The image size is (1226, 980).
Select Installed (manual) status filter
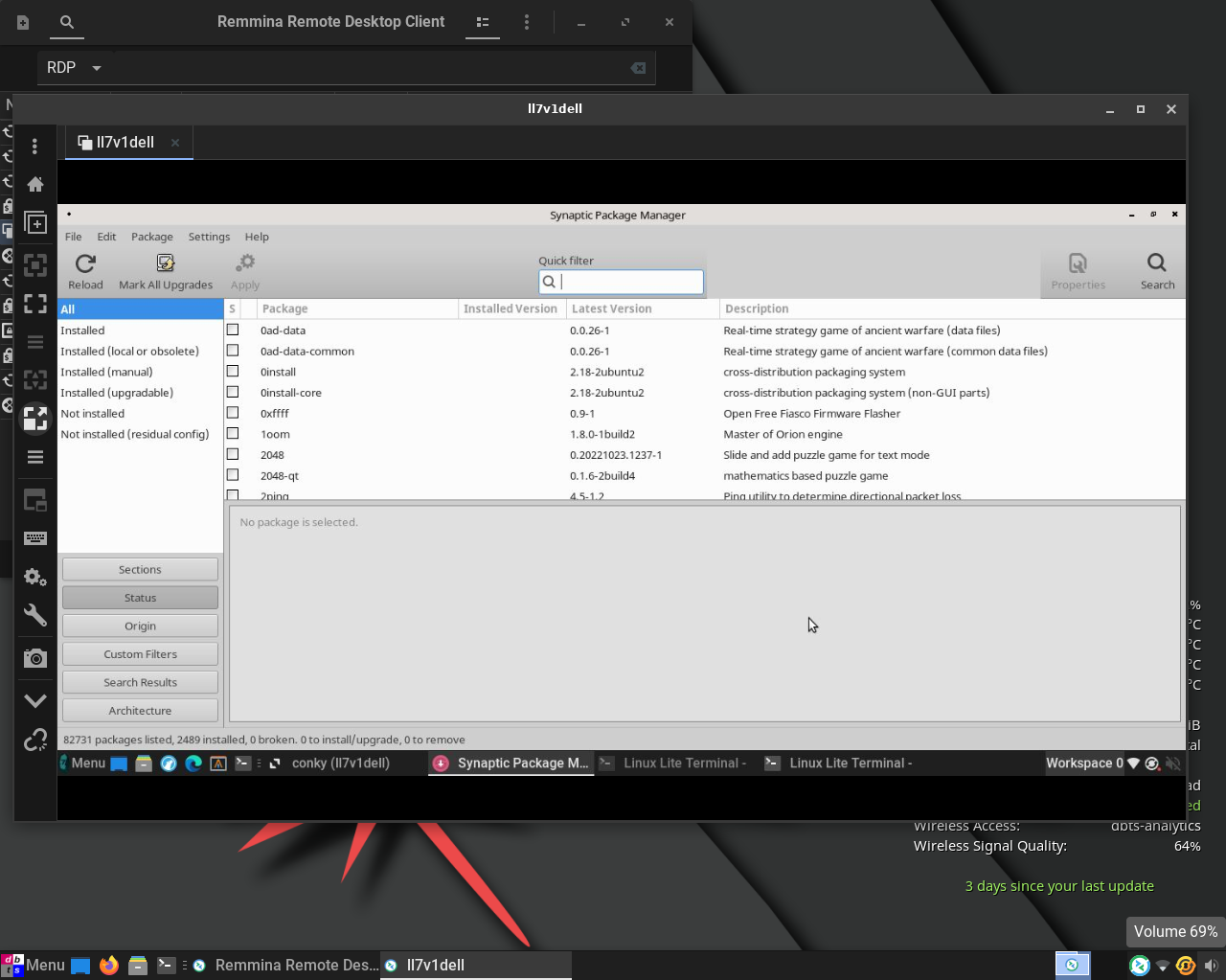pyautogui.click(x=140, y=372)
